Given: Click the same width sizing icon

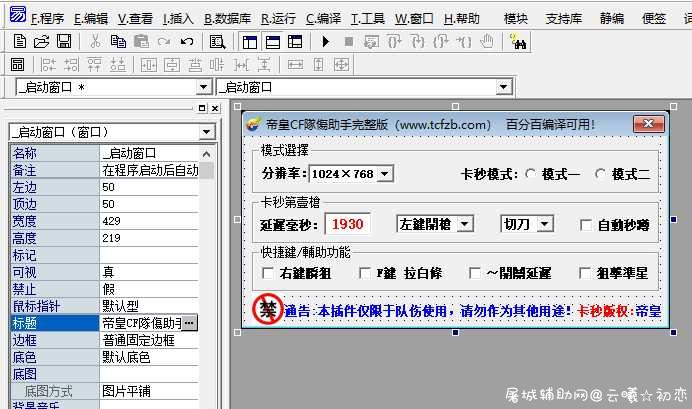Looking at the screenshot, I should [295, 65].
